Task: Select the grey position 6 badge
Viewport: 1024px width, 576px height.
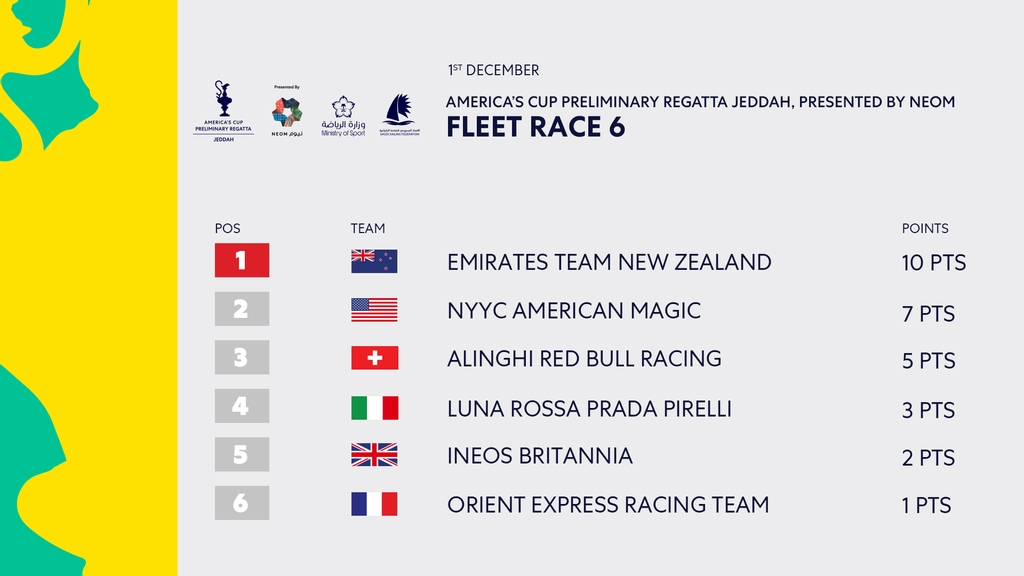Action: coord(242,503)
